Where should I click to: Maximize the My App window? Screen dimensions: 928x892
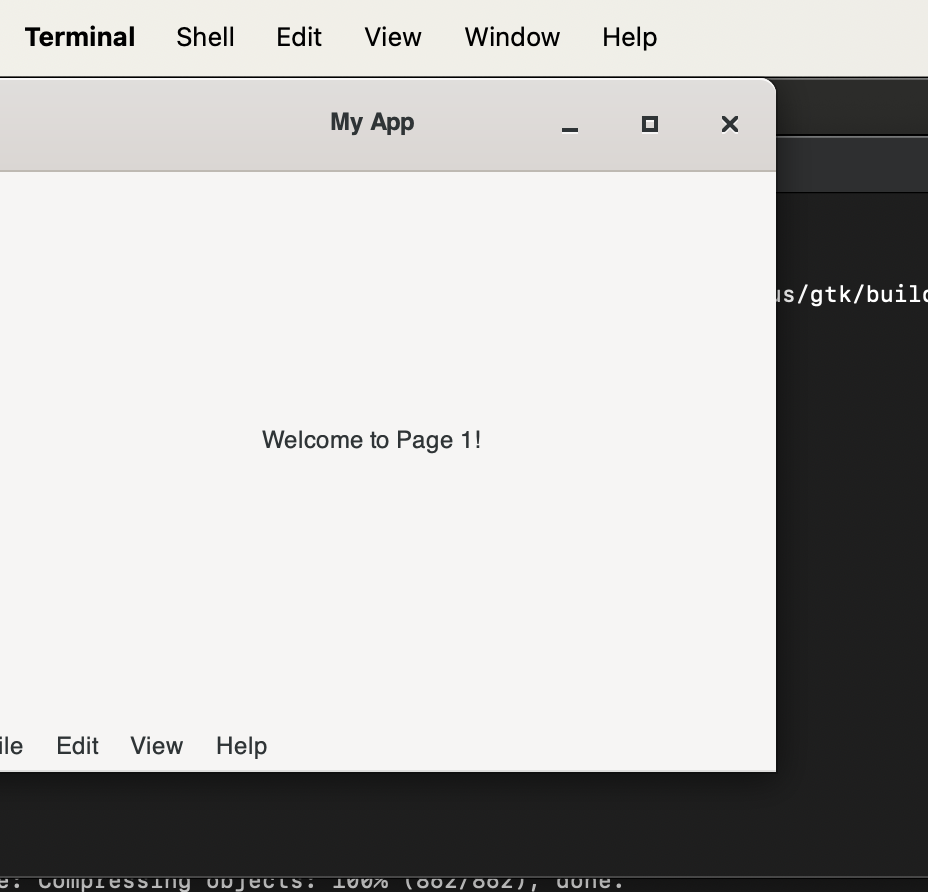[649, 124]
